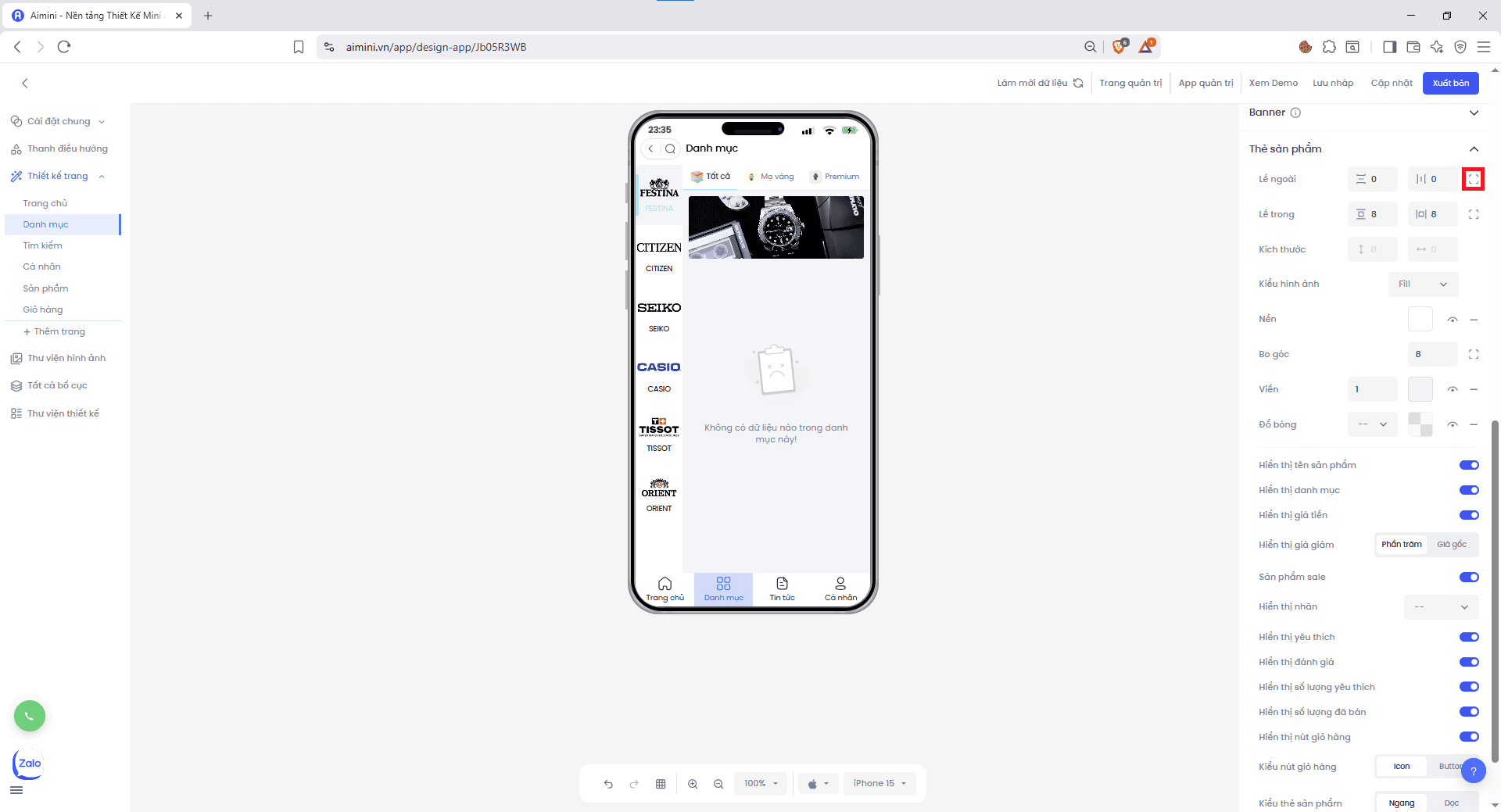Image resolution: width=1501 pixels, height=812 pixels.
Task: Zoom in on the design canvas
Action: coord(693,784)
